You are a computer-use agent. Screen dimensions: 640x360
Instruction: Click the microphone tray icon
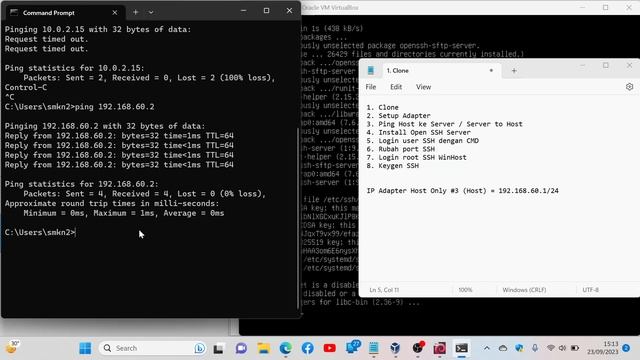[535, 348]
